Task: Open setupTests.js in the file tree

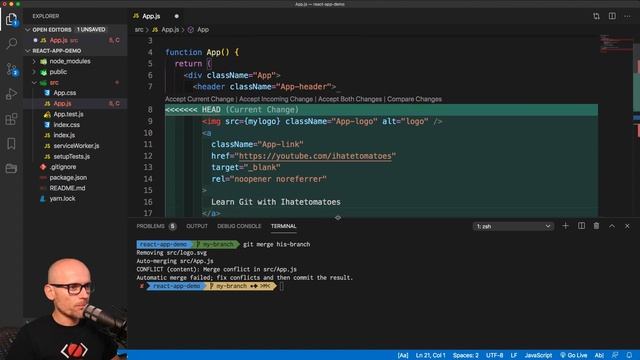Action: (x=71, y=156)
